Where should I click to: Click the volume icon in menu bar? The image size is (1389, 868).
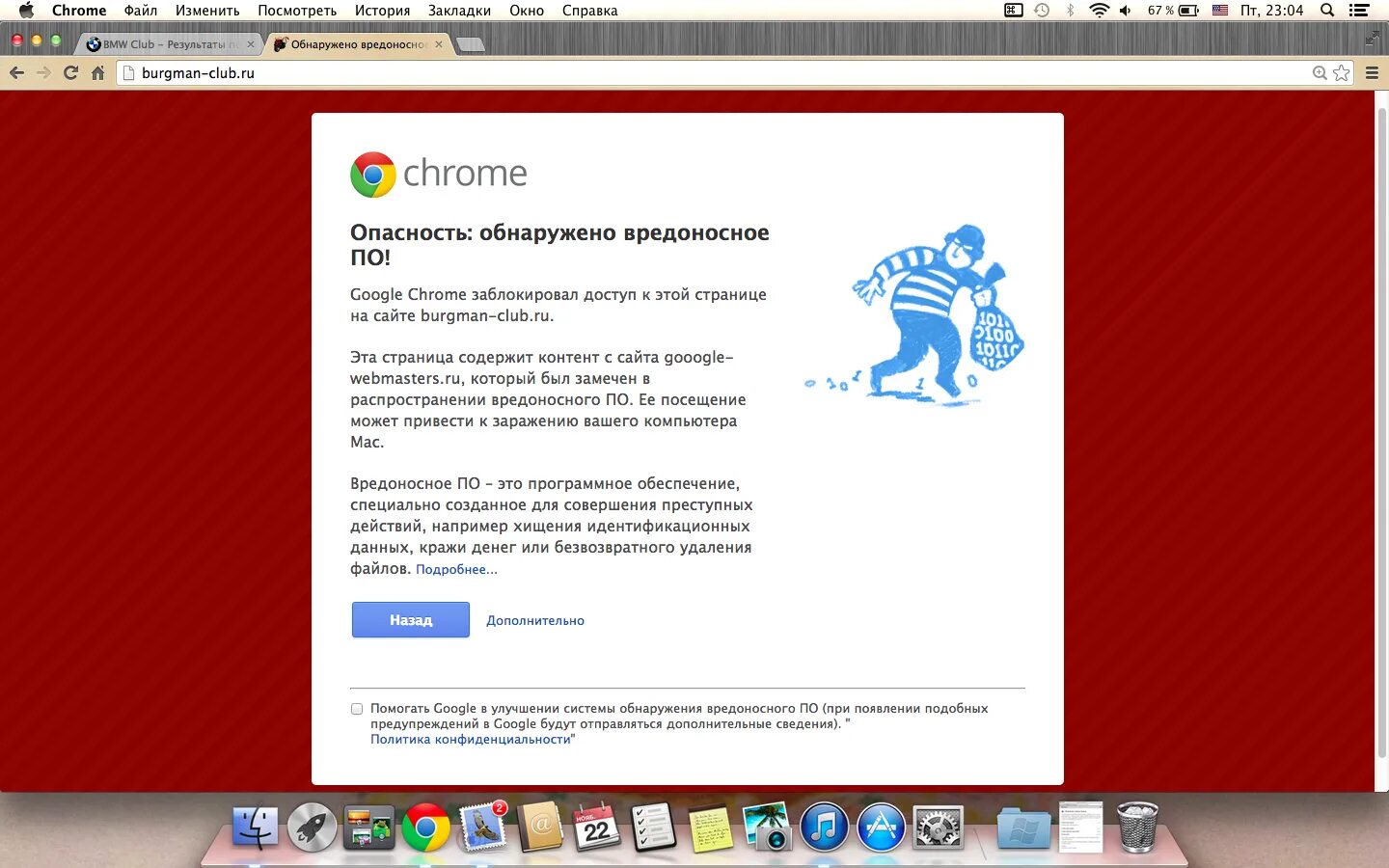[x=1125, y=11]
